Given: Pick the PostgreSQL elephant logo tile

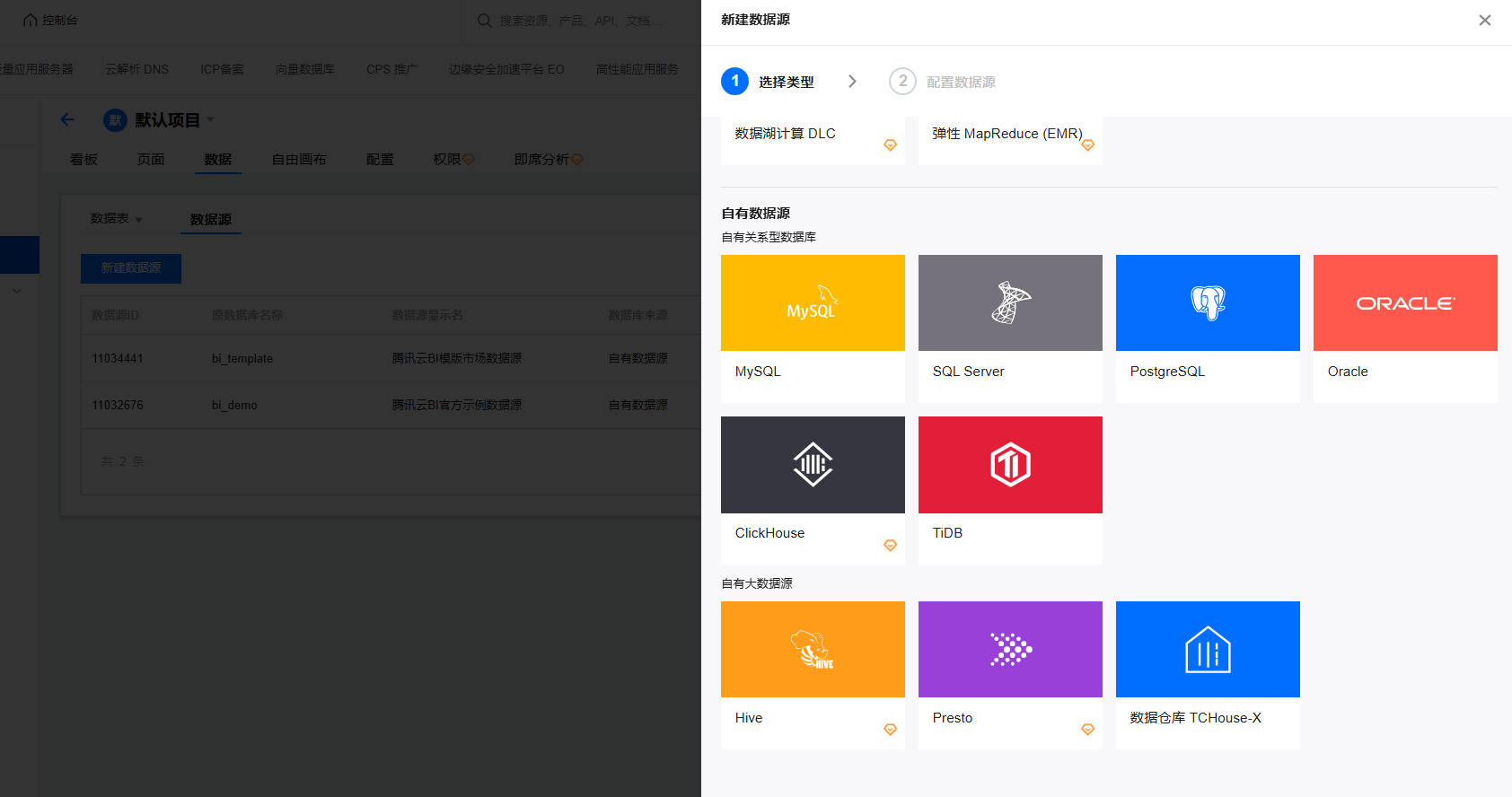Looking at the screenshot, I should tap(1208, 302).
